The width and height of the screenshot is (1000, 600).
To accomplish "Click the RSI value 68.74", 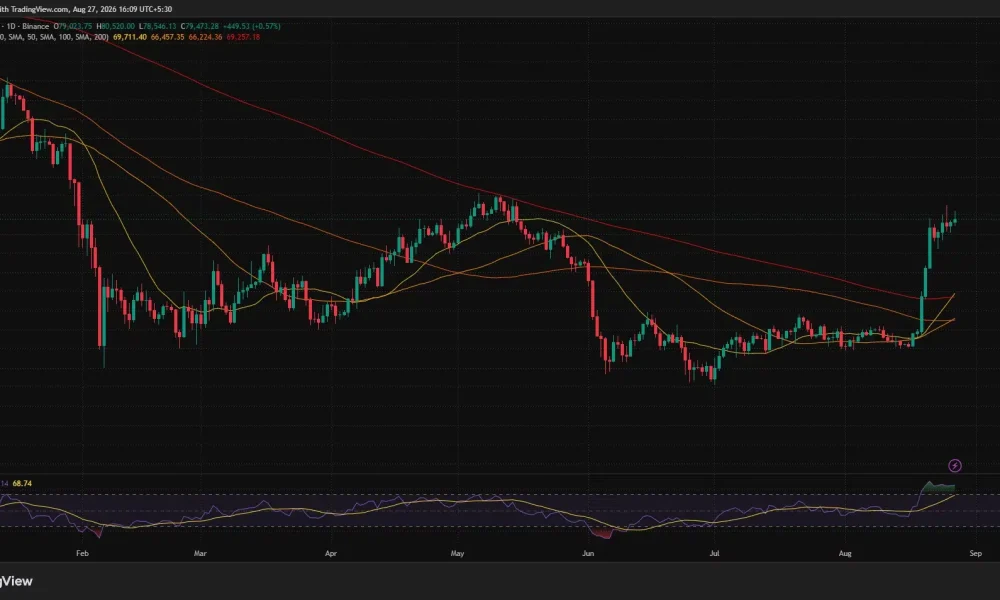I will click(x=22, y=483).
